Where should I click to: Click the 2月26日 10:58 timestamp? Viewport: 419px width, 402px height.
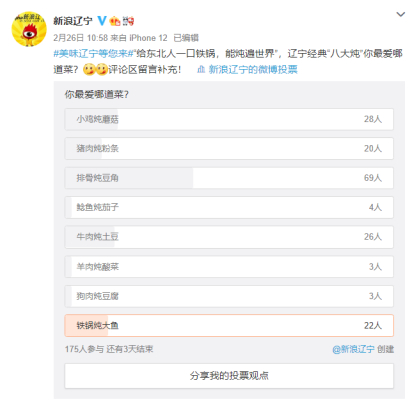[x=80, y=38]
